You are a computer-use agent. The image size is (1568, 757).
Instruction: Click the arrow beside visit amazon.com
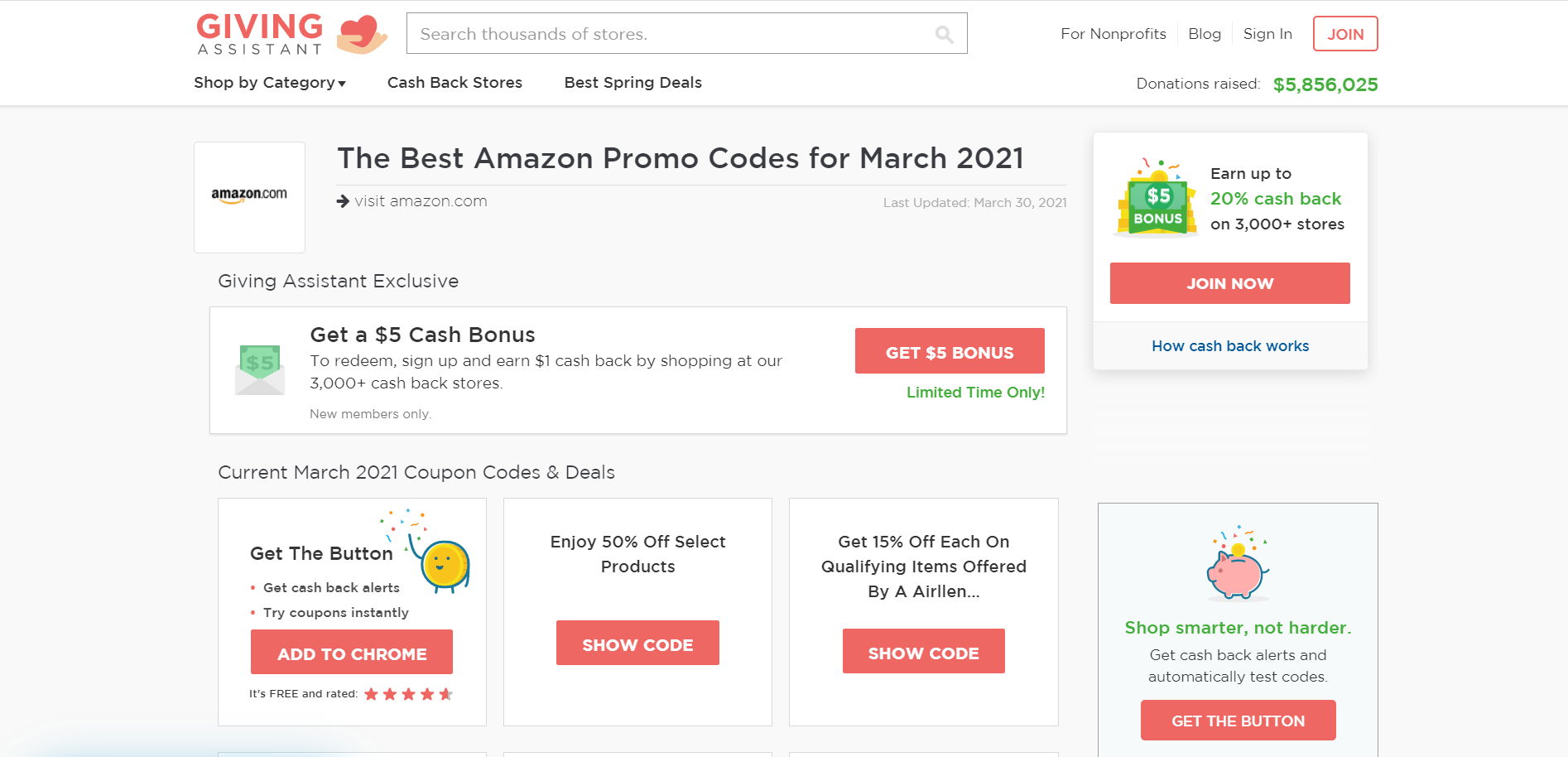pos(343,201)
